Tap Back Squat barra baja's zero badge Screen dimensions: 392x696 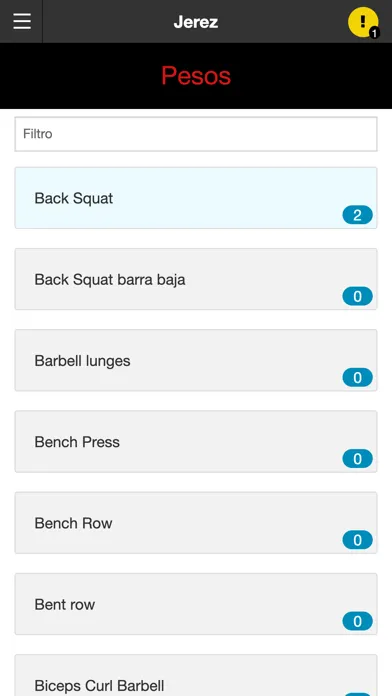tap(357, 297)
